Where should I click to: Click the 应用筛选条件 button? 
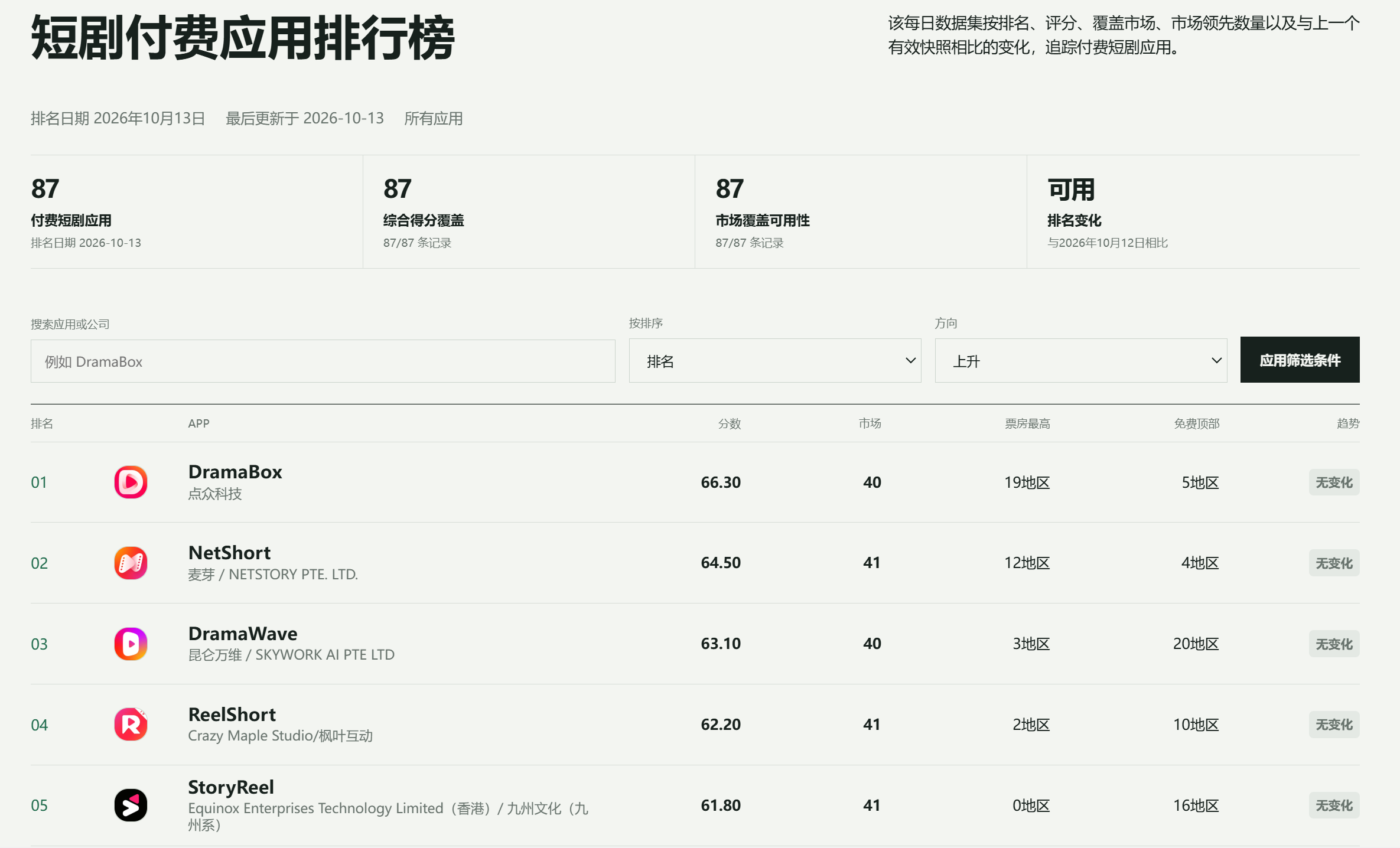pos(1300,360)
